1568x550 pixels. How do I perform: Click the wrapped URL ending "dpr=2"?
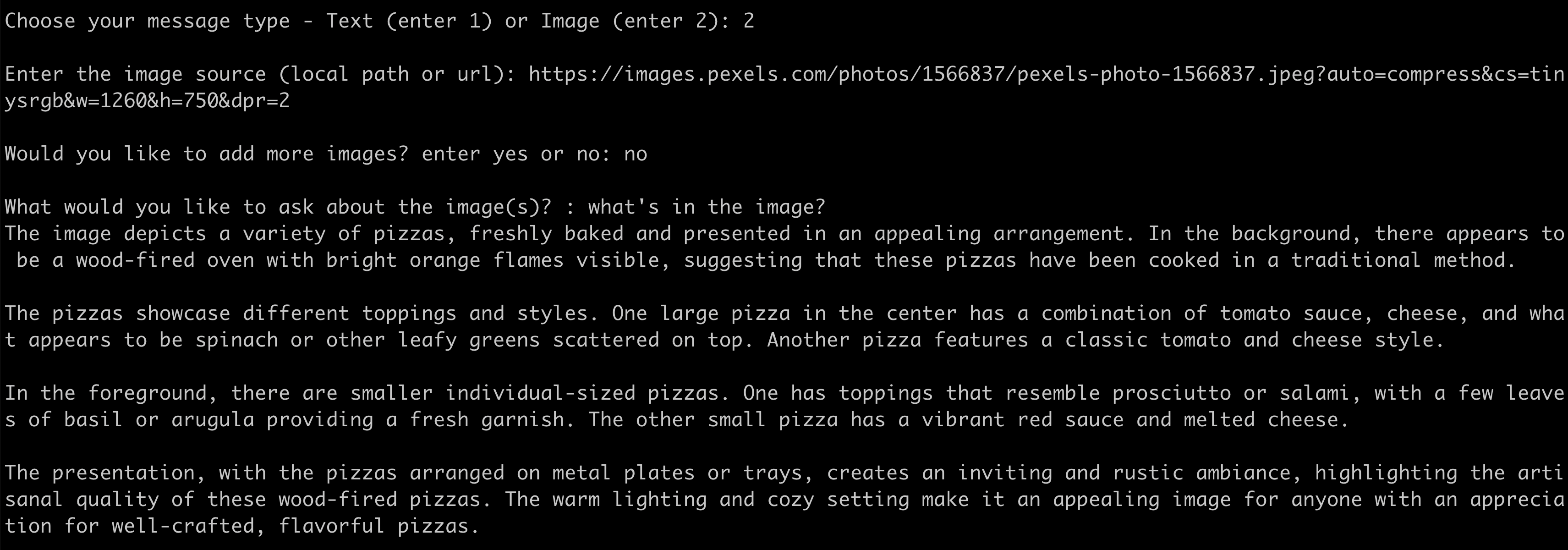click(147, 101)
